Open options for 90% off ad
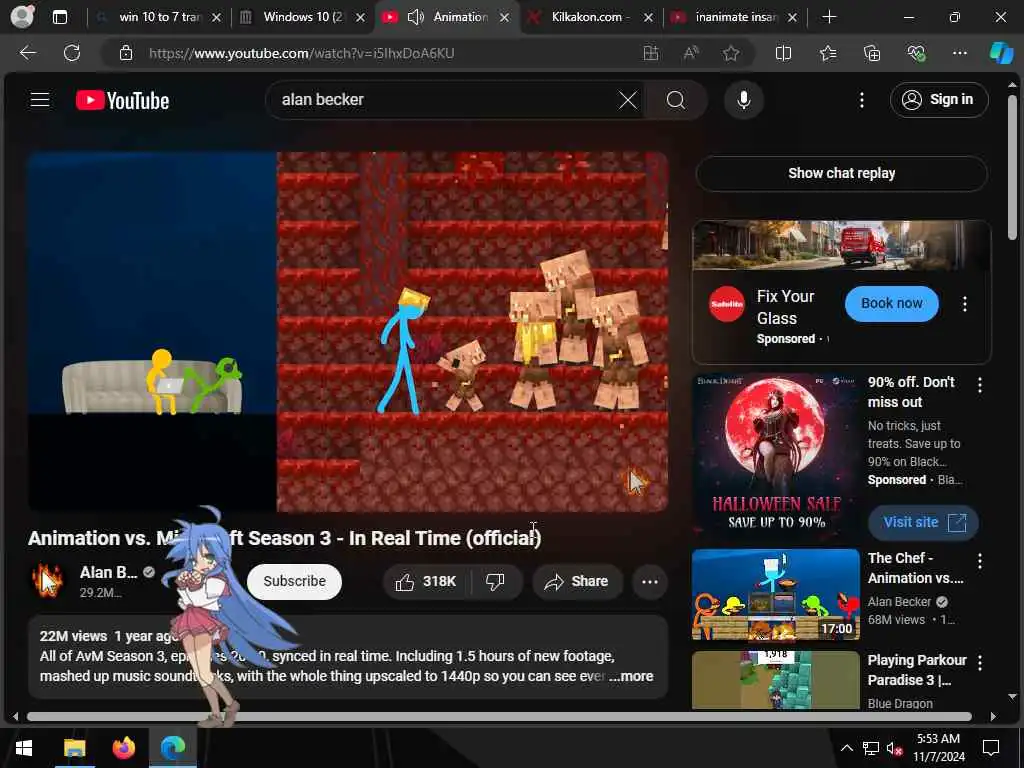The height and width of the screenshot is (768, 1024). pos(980,385)
